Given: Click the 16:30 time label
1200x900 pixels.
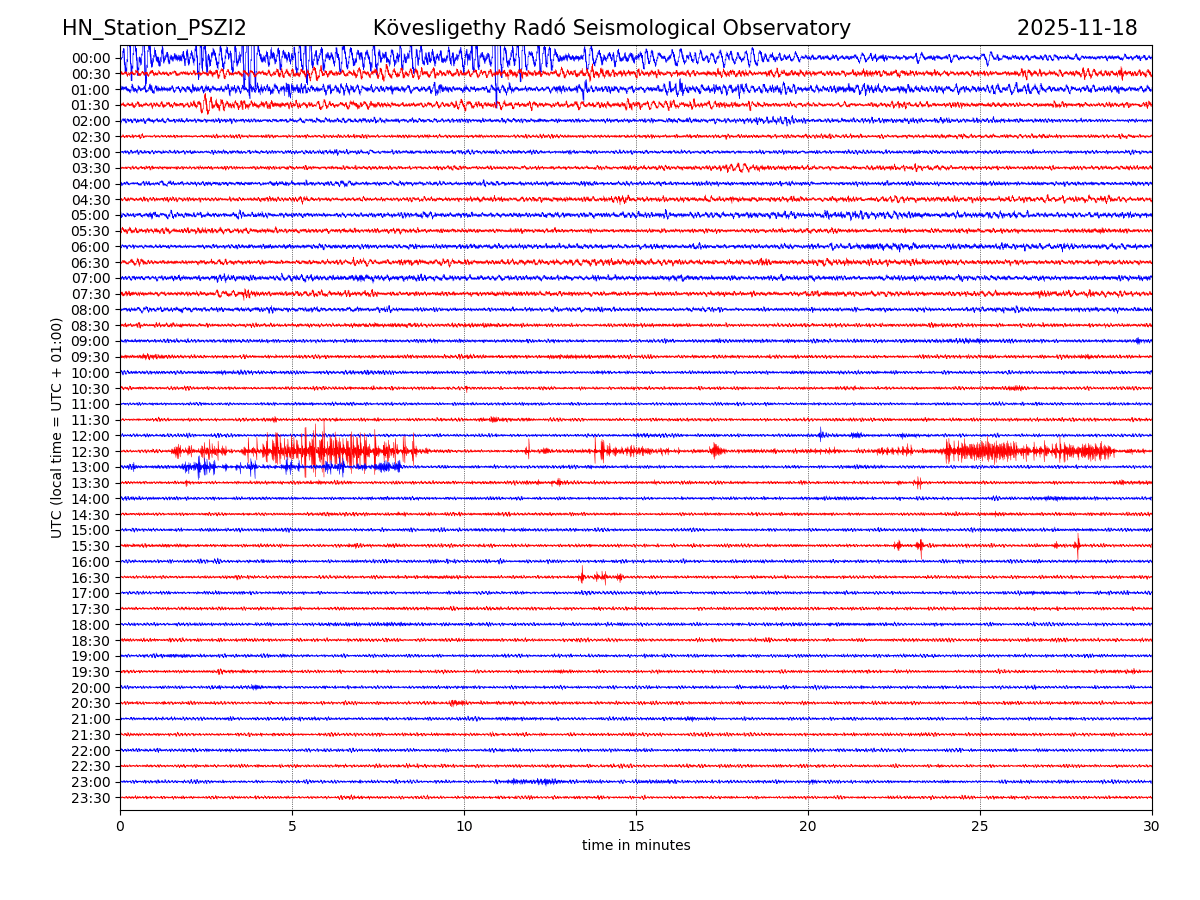Looking at the screenshot, I should tap(91, 578).
